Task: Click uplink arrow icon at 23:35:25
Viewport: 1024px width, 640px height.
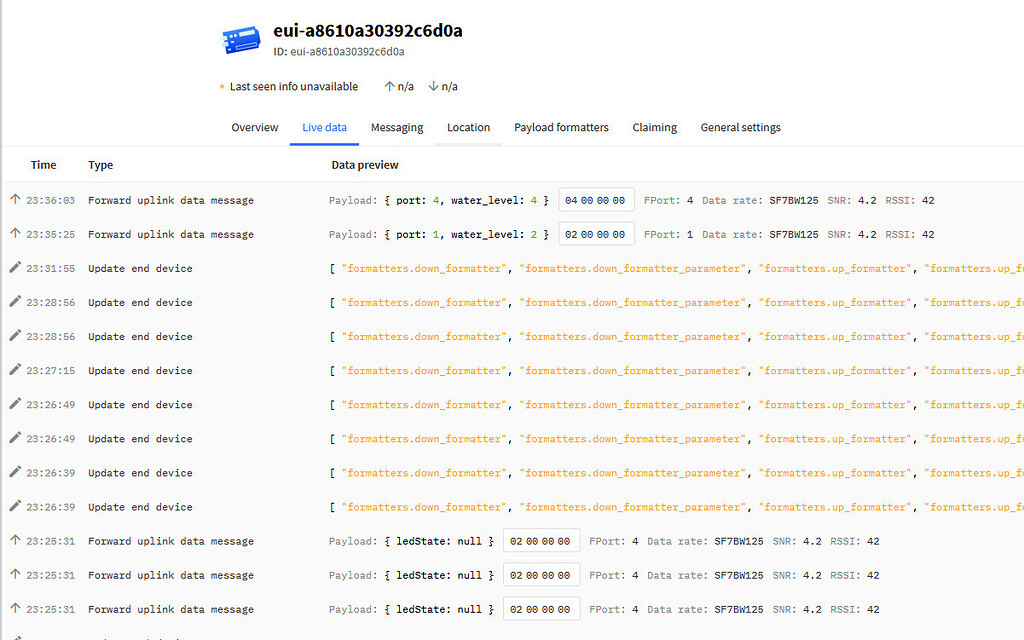Action: [15, 234]
